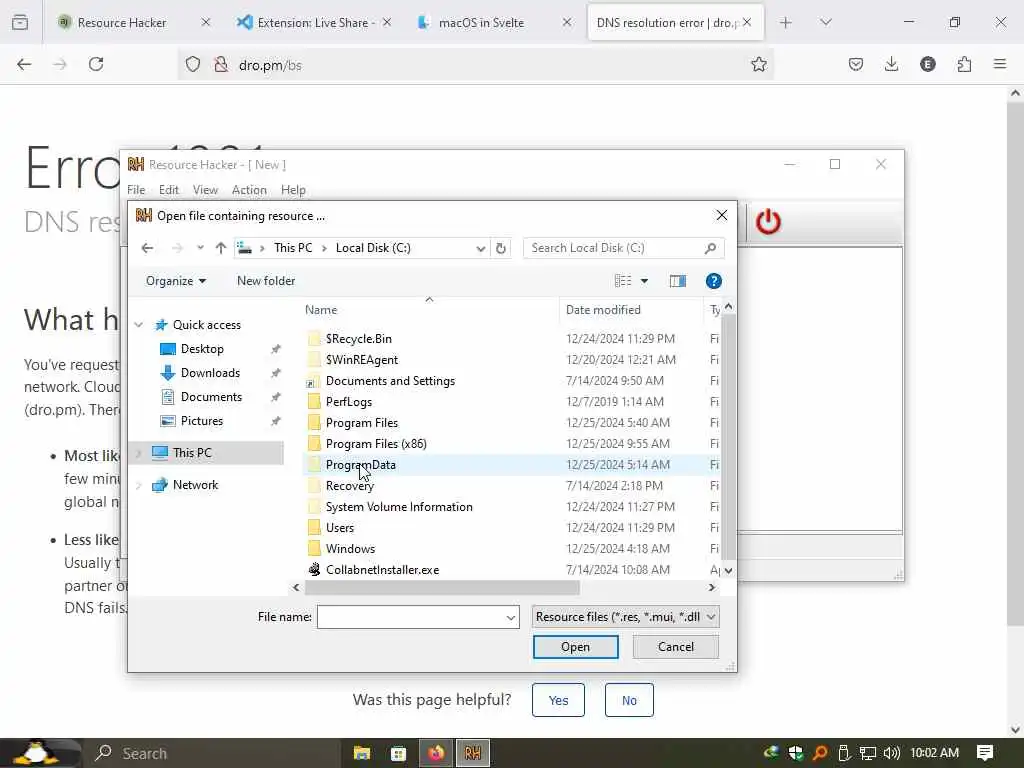Click the file list vertical scrollbar
The image size is (1024, 768).
[x=728, y=436]
